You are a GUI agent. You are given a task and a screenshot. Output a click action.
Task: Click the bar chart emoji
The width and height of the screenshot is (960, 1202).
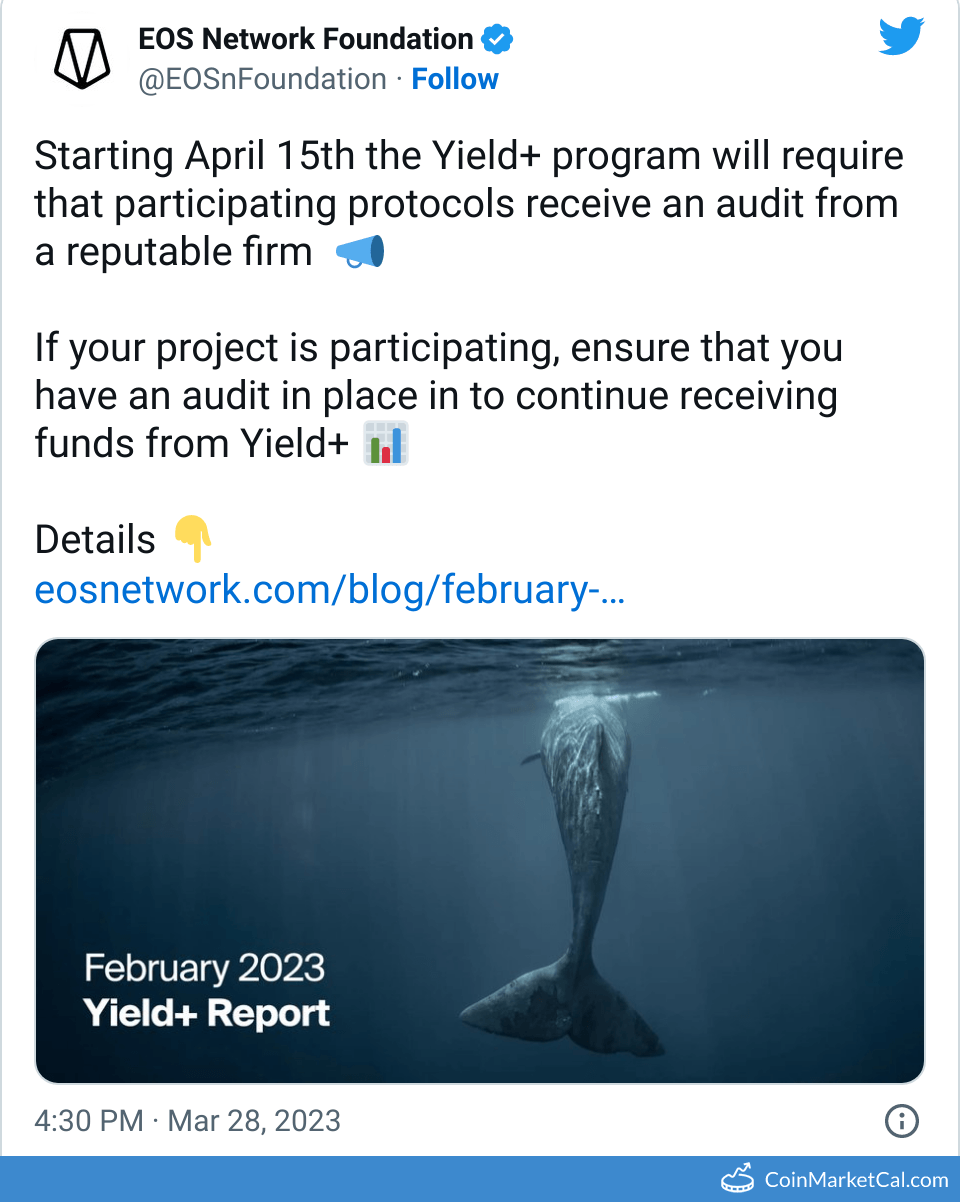pyautogui.click(x=385, y=444)
